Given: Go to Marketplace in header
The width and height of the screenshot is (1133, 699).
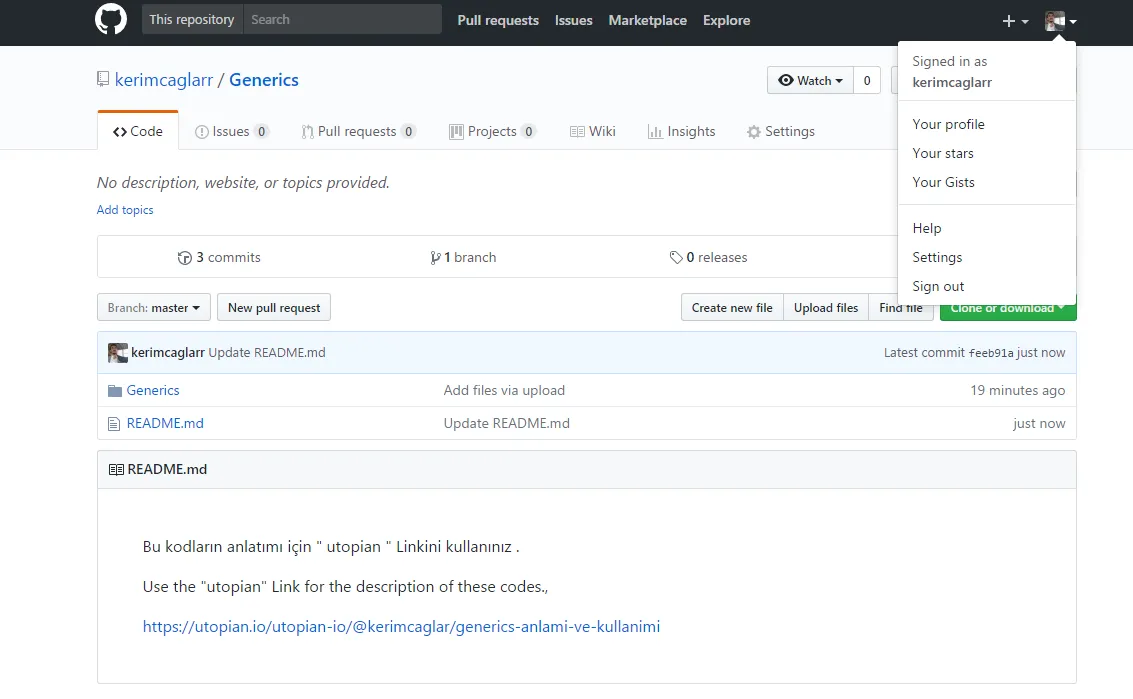Looking at the screenshot, I should [x=647, y=20].
